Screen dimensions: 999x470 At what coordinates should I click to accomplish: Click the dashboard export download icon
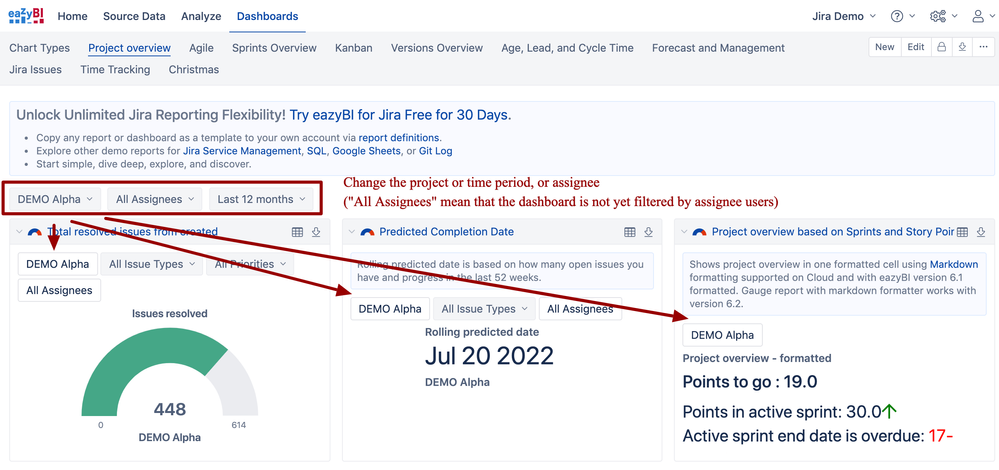pyautogui.click(x=962, y=47)
